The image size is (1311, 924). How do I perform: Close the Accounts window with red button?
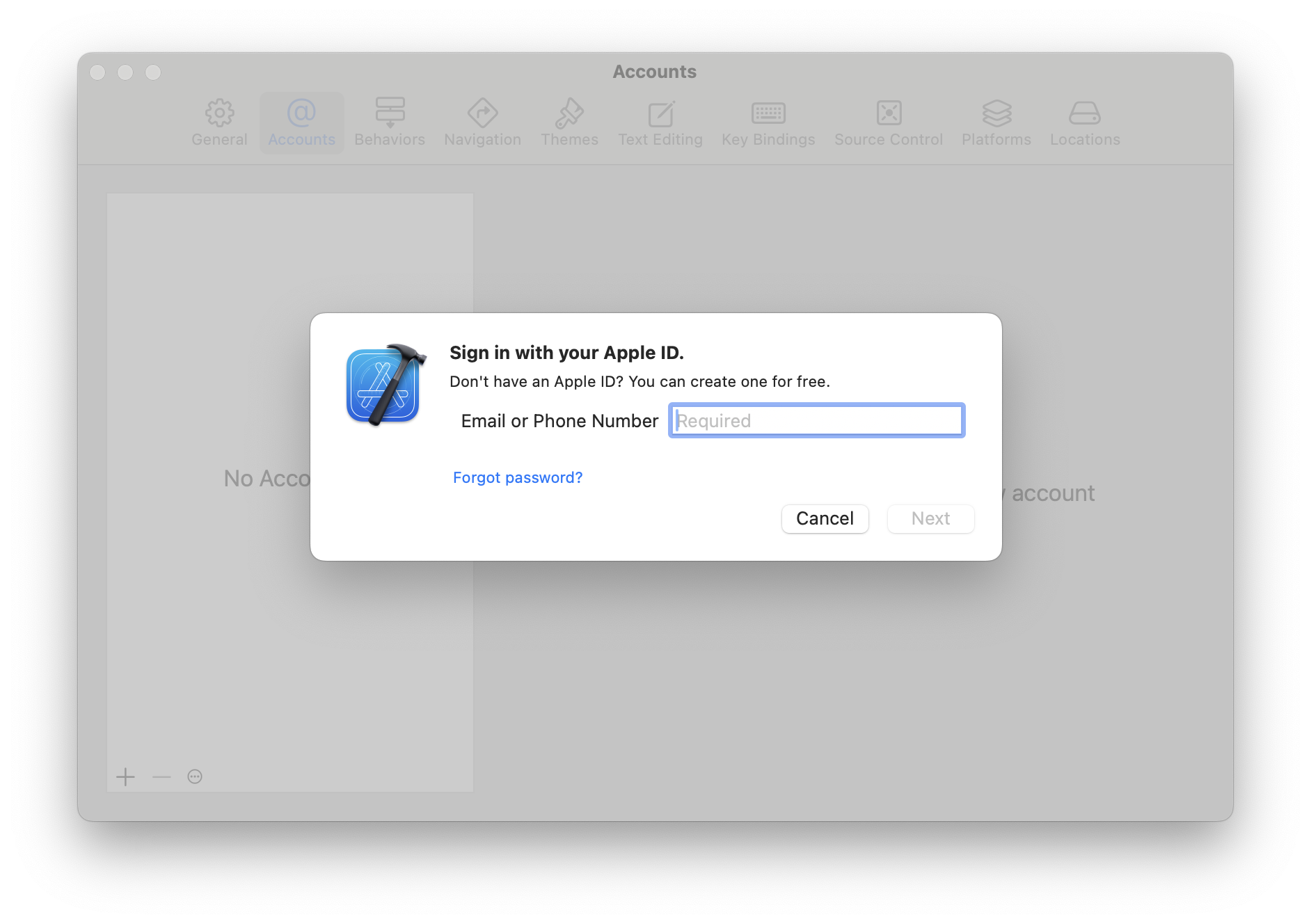pos(97,72)
